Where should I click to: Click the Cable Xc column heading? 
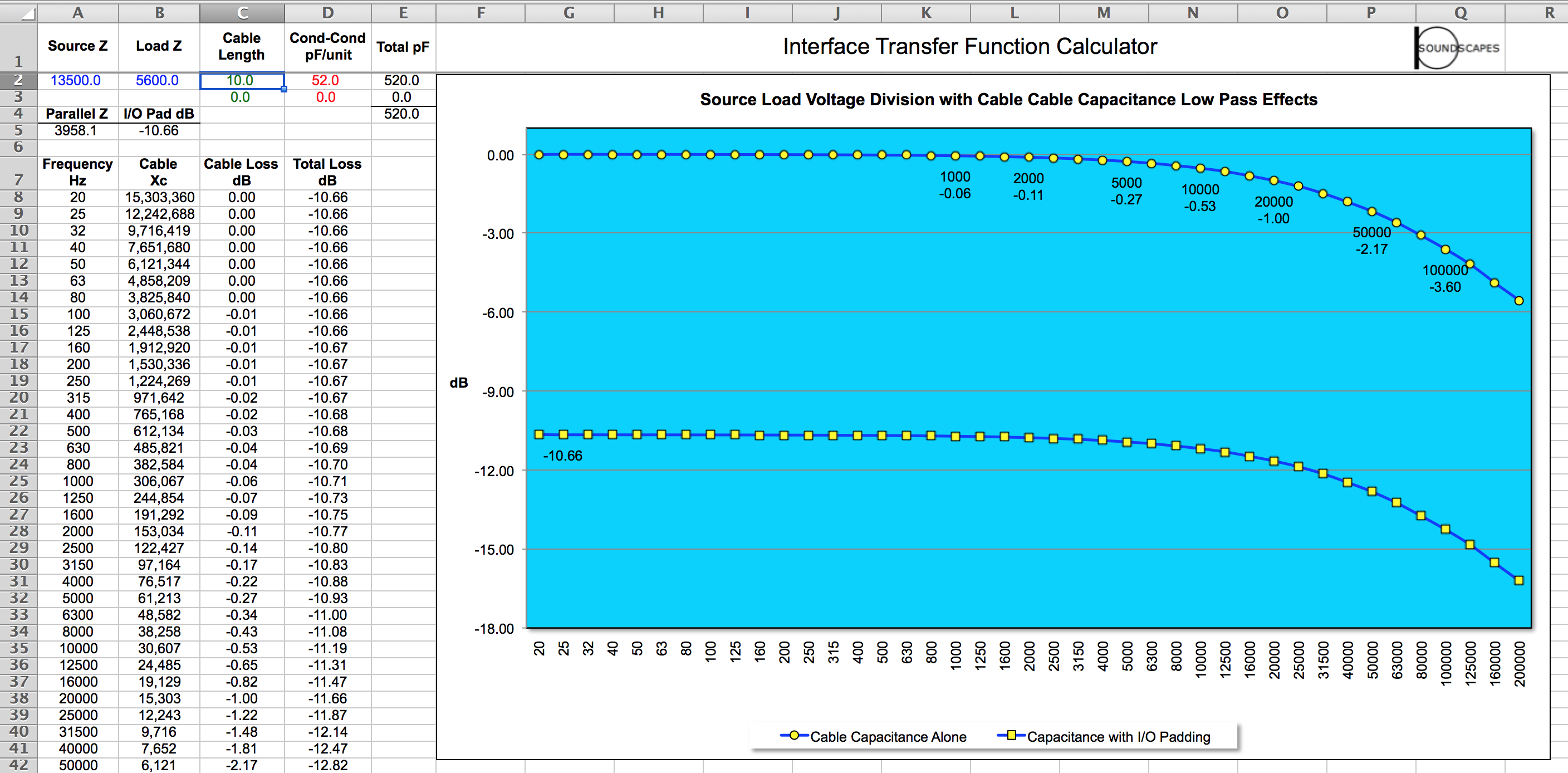[159, 172]
